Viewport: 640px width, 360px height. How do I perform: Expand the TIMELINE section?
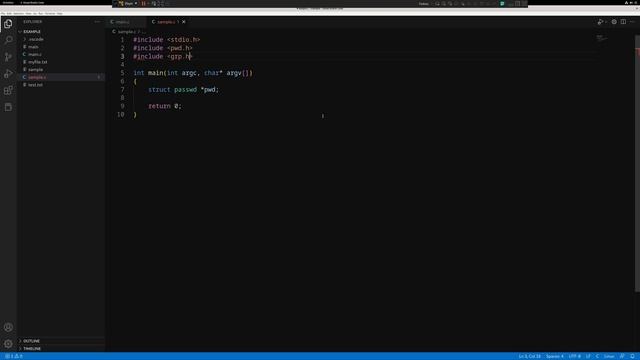32,349
